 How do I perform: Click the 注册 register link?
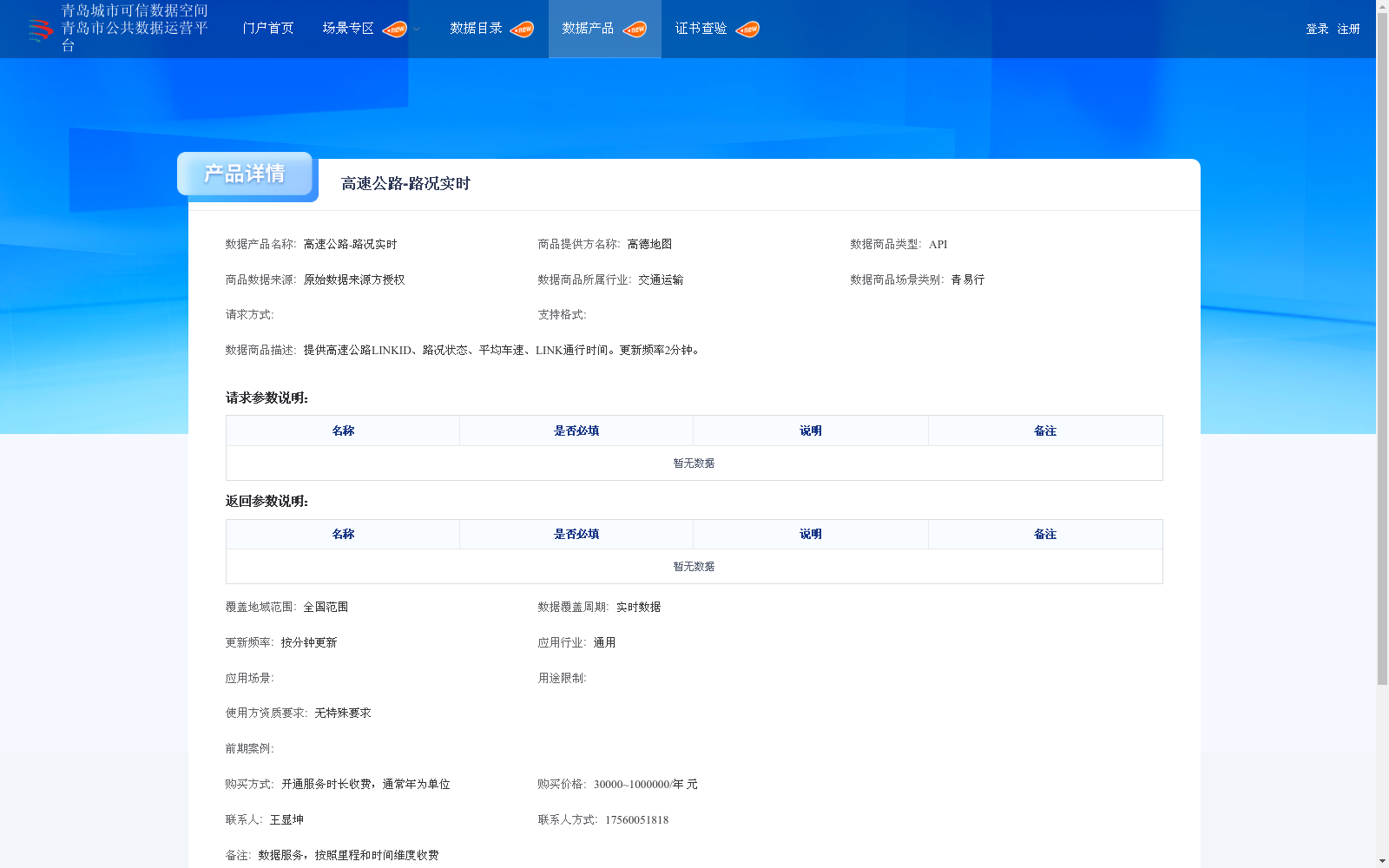(x=1346, y=29)
